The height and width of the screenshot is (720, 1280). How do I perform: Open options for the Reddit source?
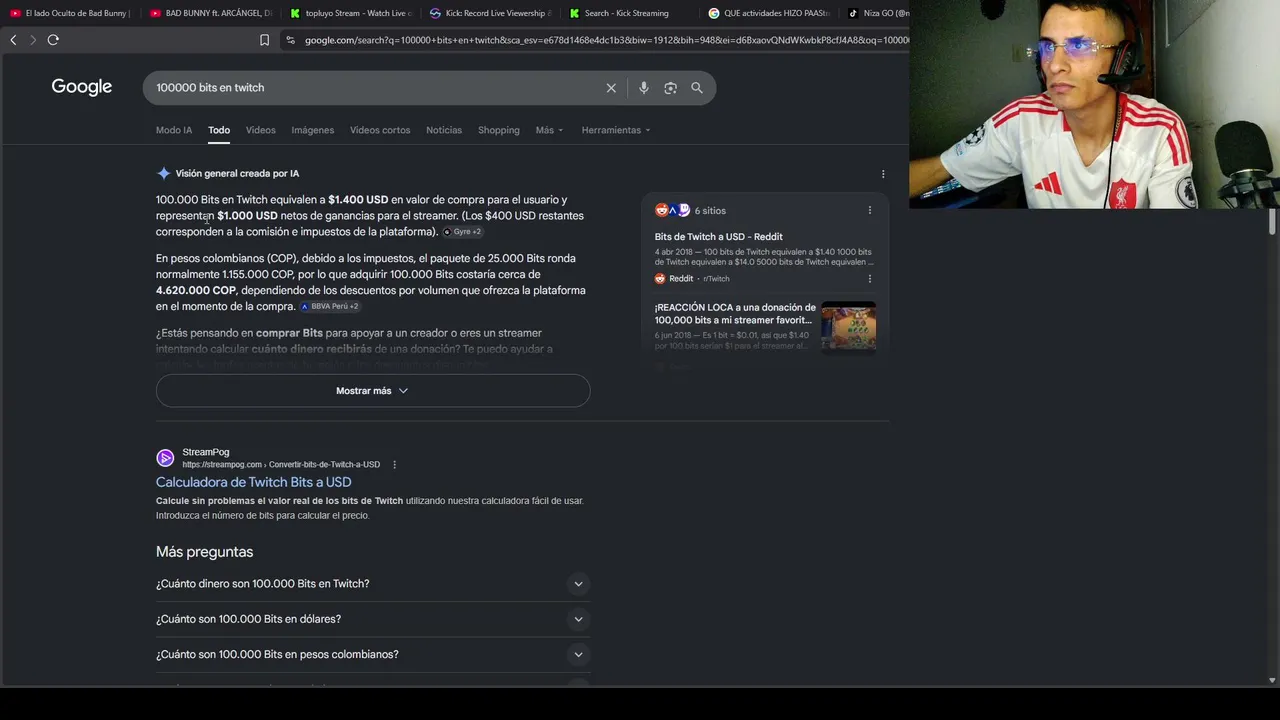pyautogui.click(x=870, y=279)
